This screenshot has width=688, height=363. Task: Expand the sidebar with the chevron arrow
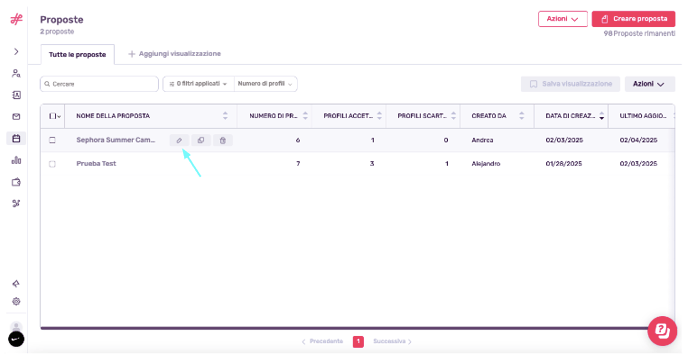[x=16, y=51]
